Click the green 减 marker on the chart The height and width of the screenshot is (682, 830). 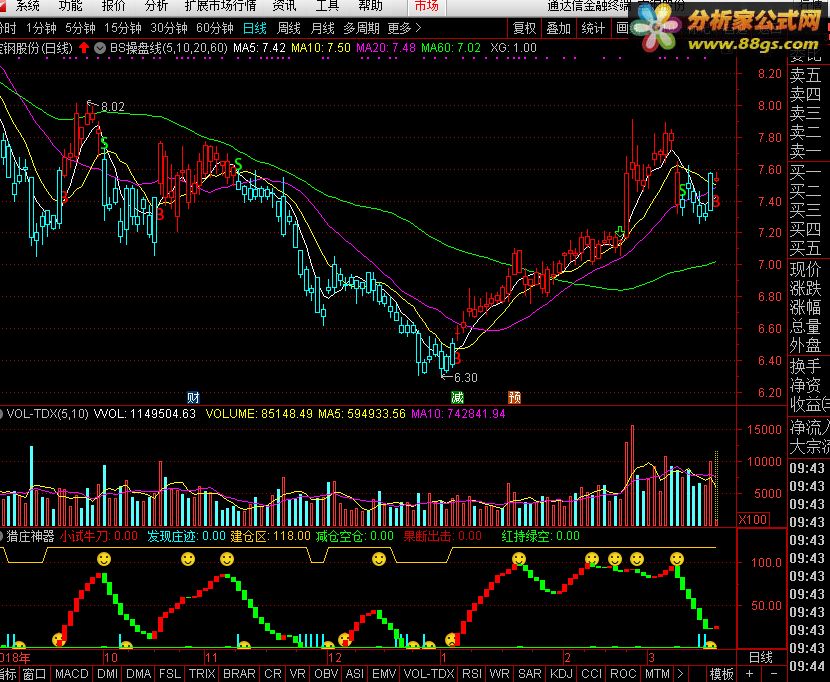coord(457,397)
